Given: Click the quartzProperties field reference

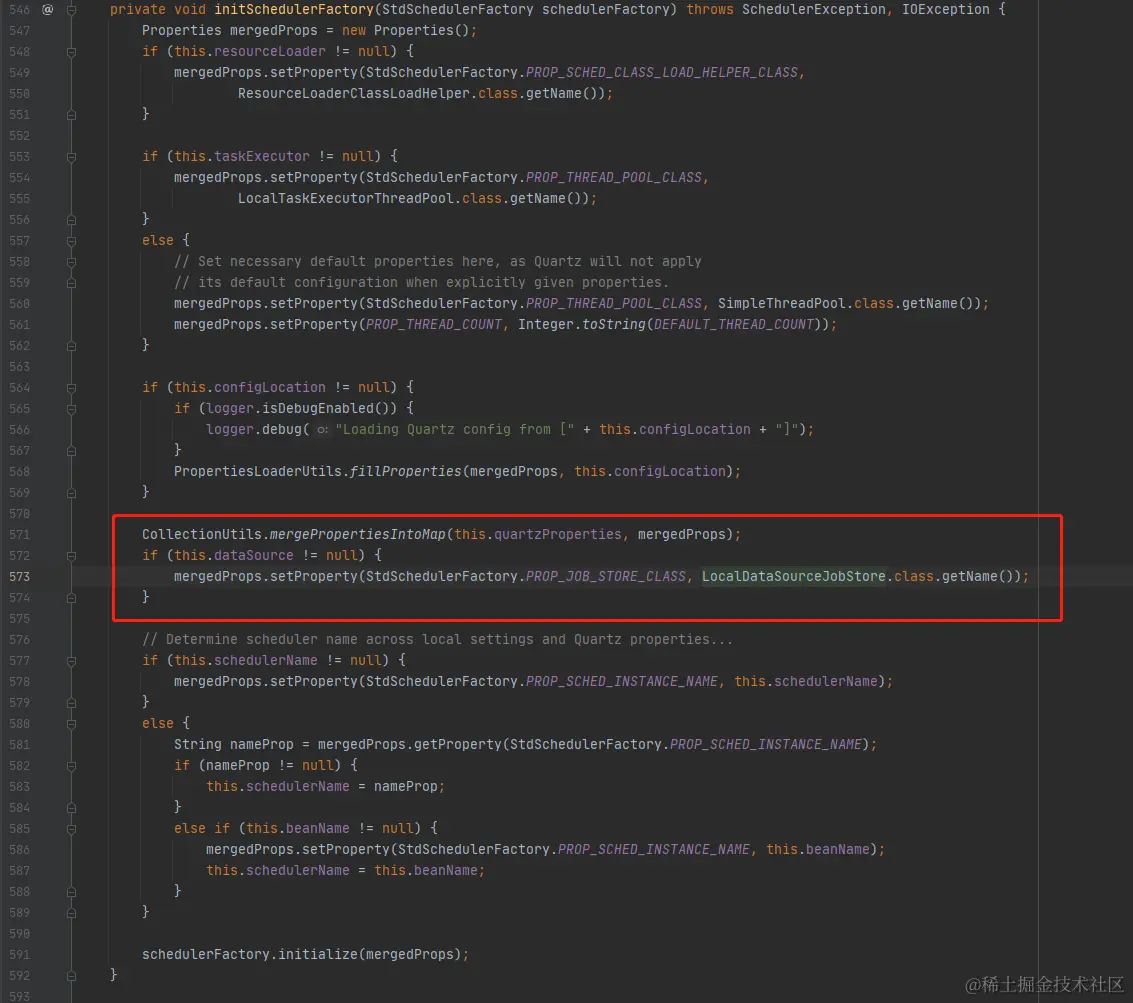Looking at the screenshot, I should [558, 534].
